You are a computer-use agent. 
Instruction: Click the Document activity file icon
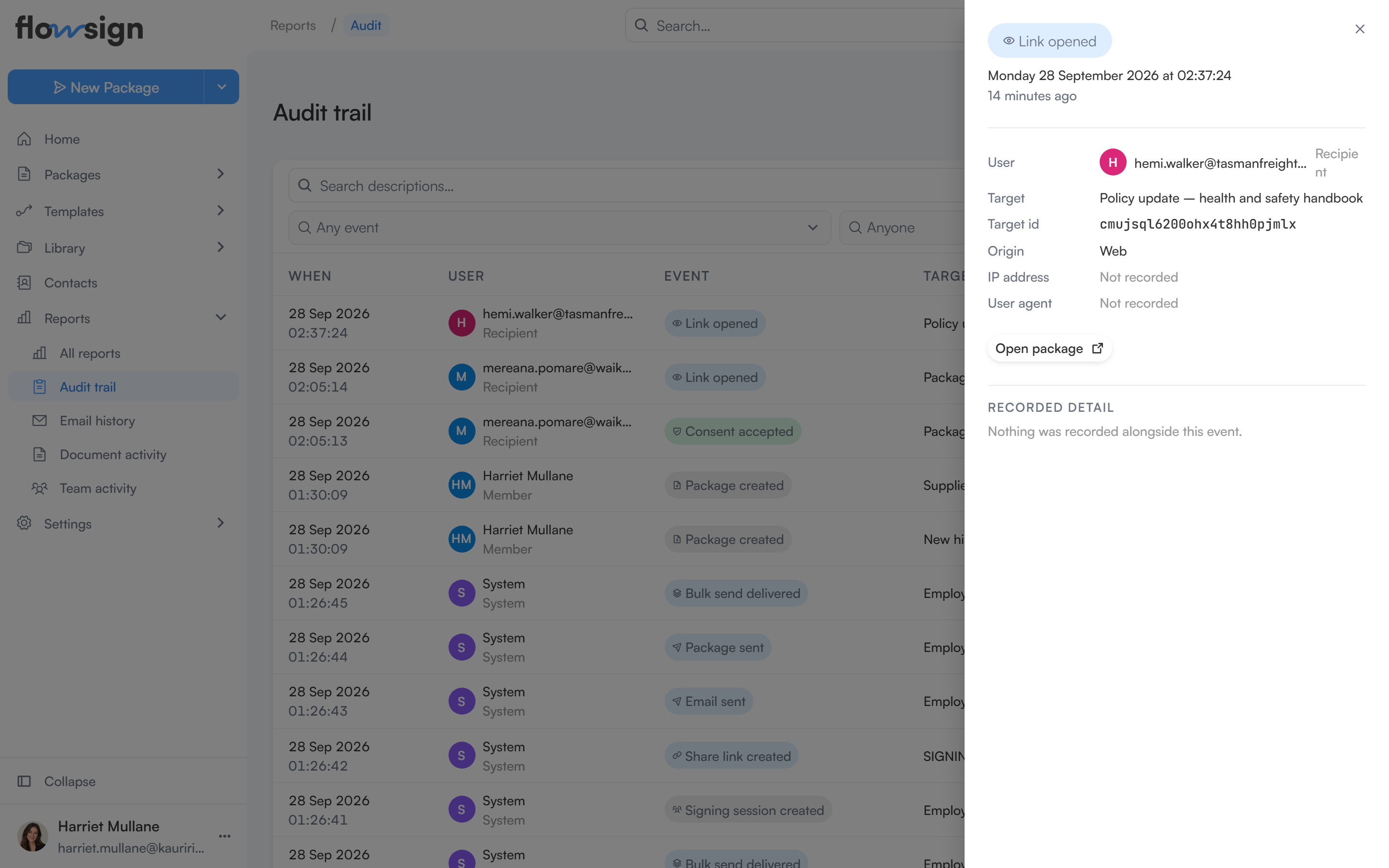point(40,454)
